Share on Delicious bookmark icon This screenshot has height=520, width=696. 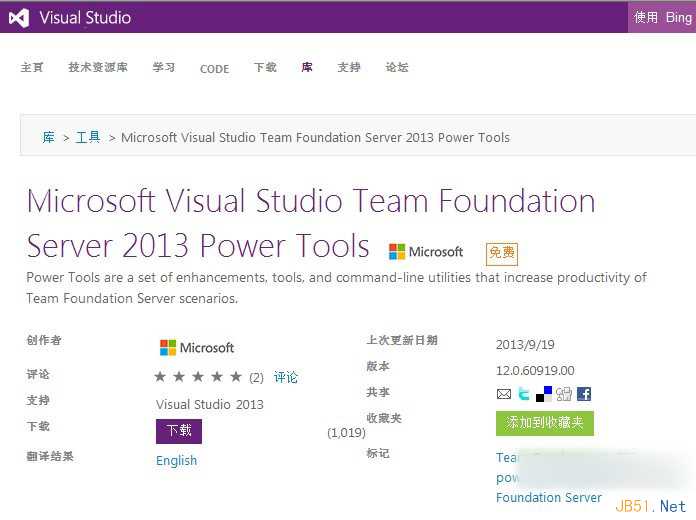(x=544, y=394)
